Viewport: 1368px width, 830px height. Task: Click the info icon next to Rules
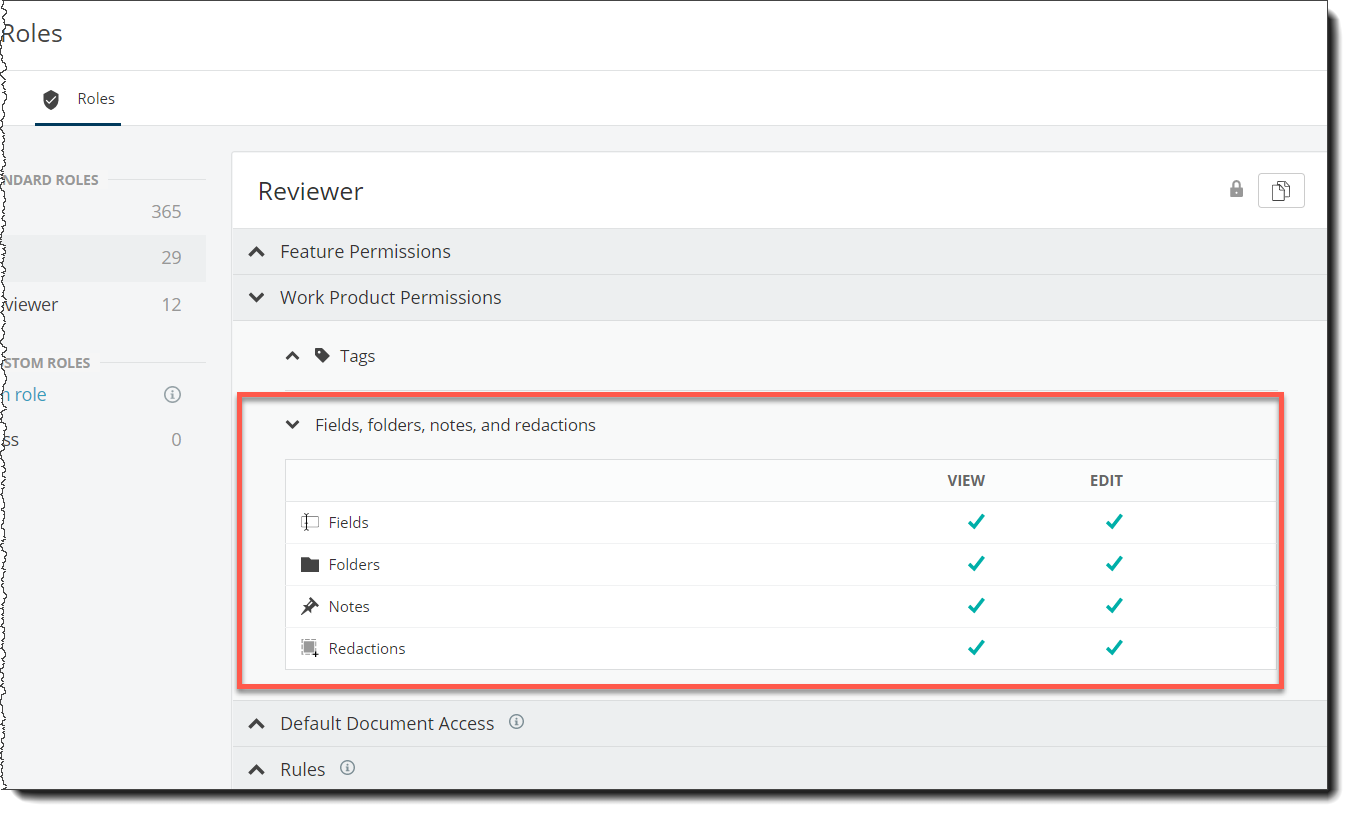point(347,768)
